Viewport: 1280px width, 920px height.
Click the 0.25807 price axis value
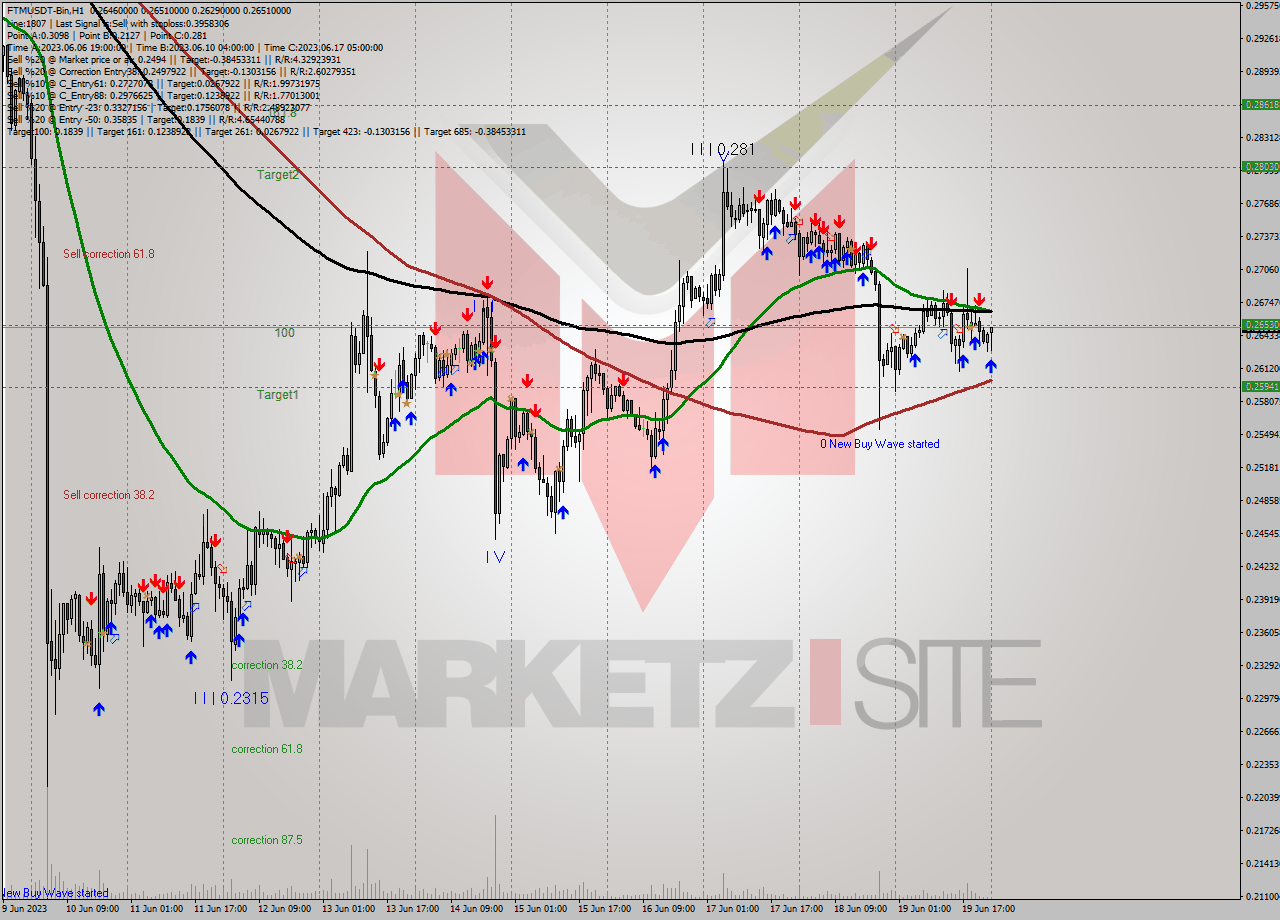pos(1262,401)
